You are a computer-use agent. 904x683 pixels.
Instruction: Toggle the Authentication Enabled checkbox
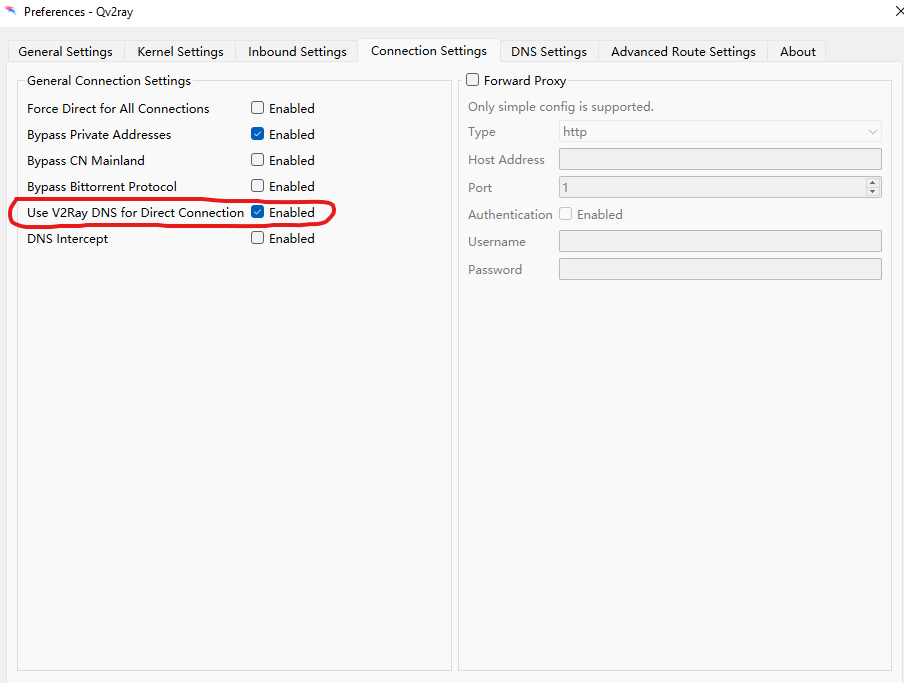(x=566, y=214)
